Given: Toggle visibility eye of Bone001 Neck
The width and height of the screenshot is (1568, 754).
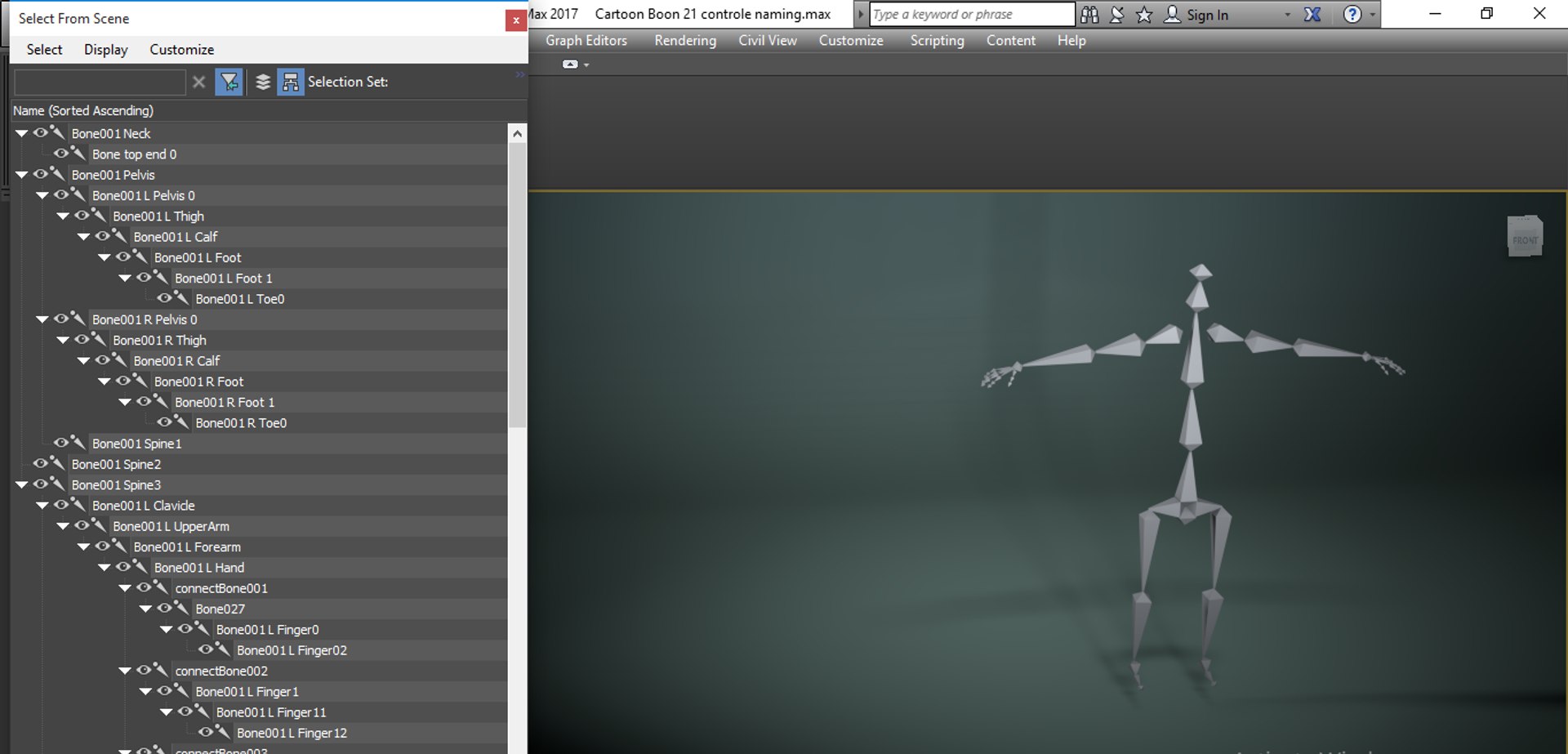Looking at the screenshot, I should click(x=40, y=132).
